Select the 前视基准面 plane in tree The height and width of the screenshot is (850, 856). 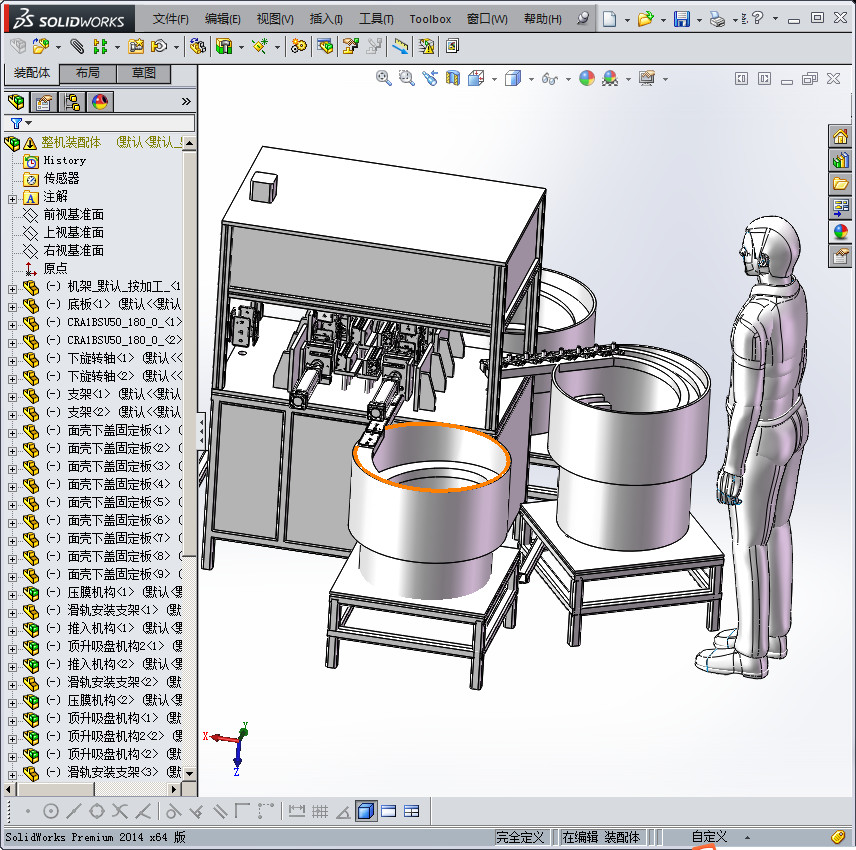(73, 215)
